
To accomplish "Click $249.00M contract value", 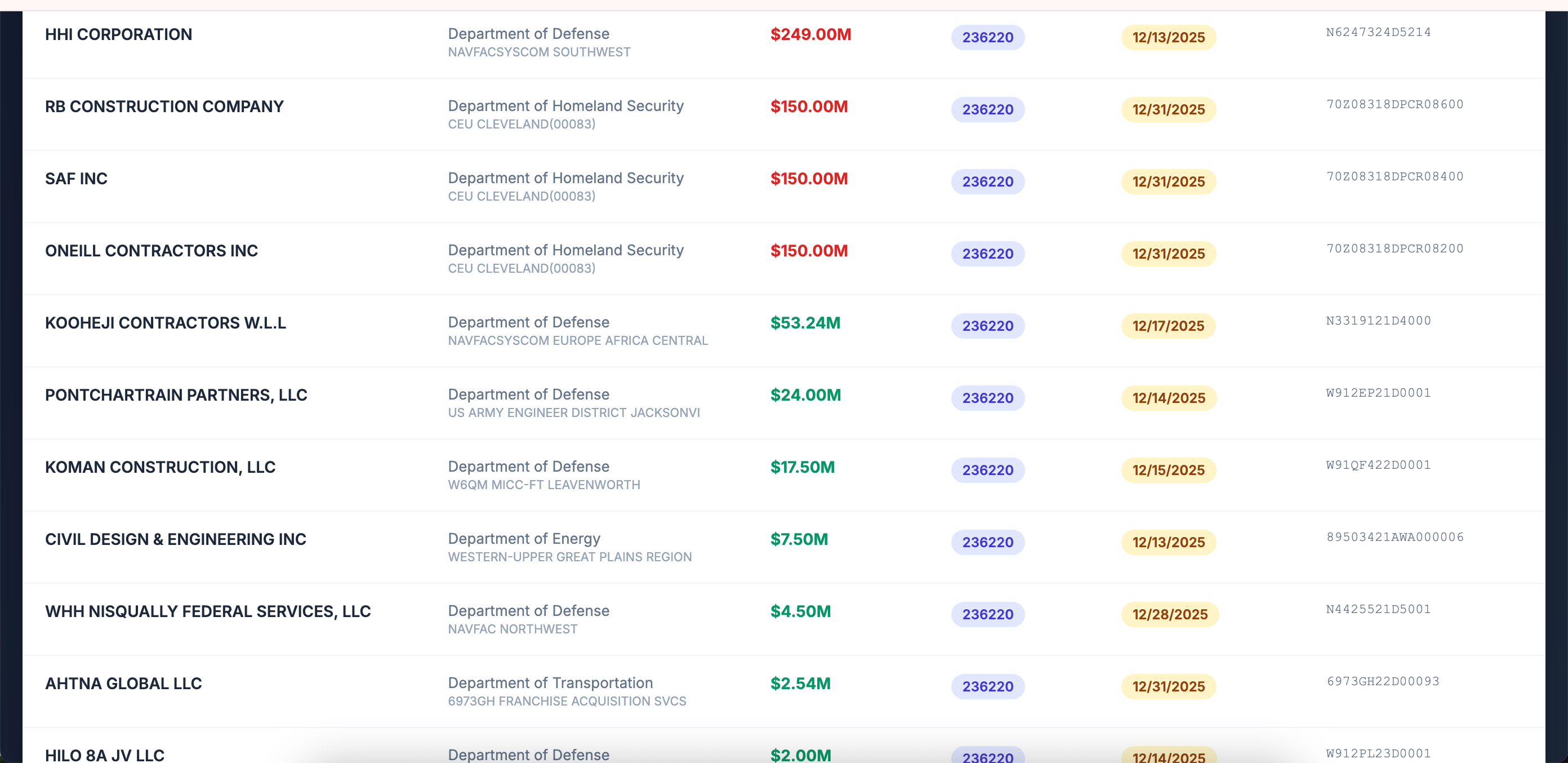I will (x=810, y=35).
